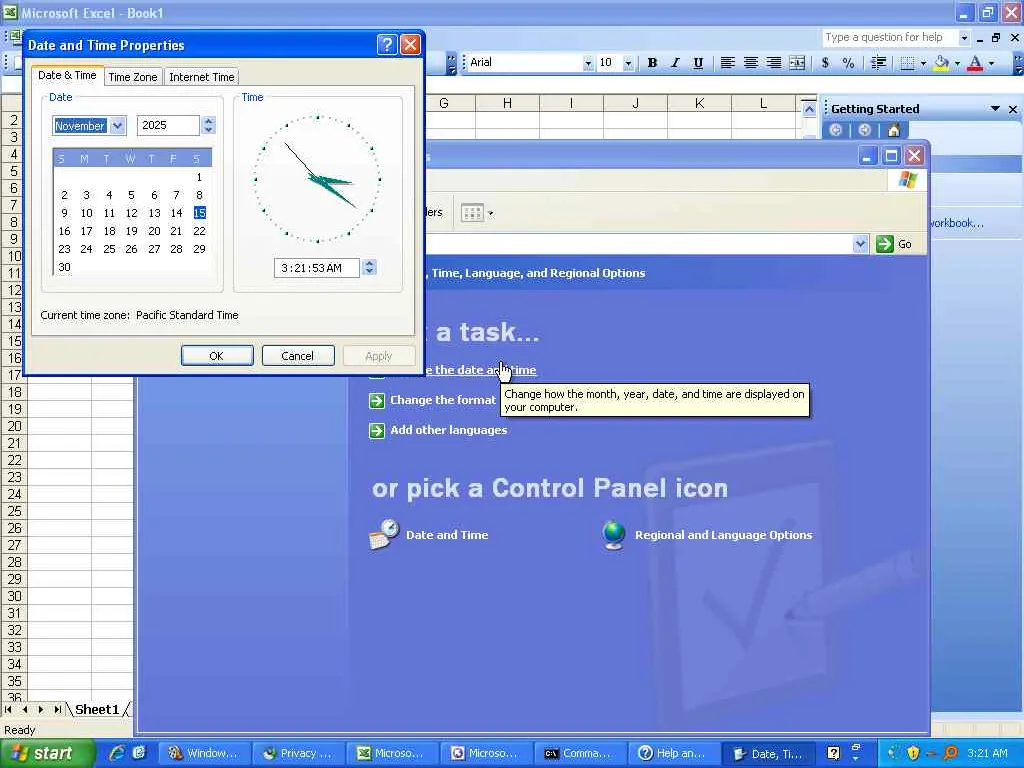Click the Excel vertical scrollbar up arrow
Viewport: 1024px width, 768px height.
pos(809,109)
